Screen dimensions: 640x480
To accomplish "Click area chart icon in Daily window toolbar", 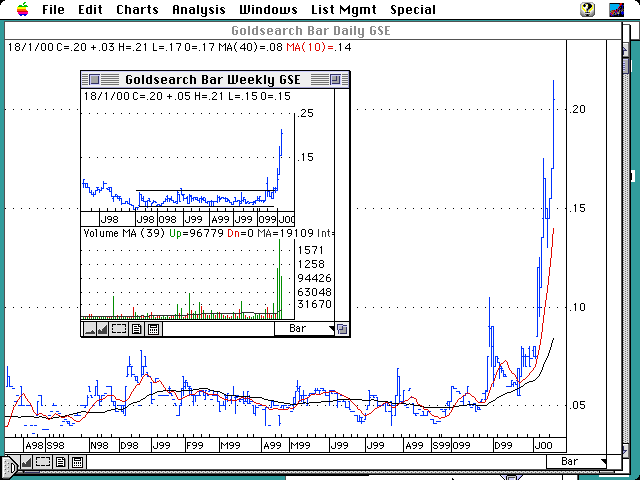I will click(26, 462).
